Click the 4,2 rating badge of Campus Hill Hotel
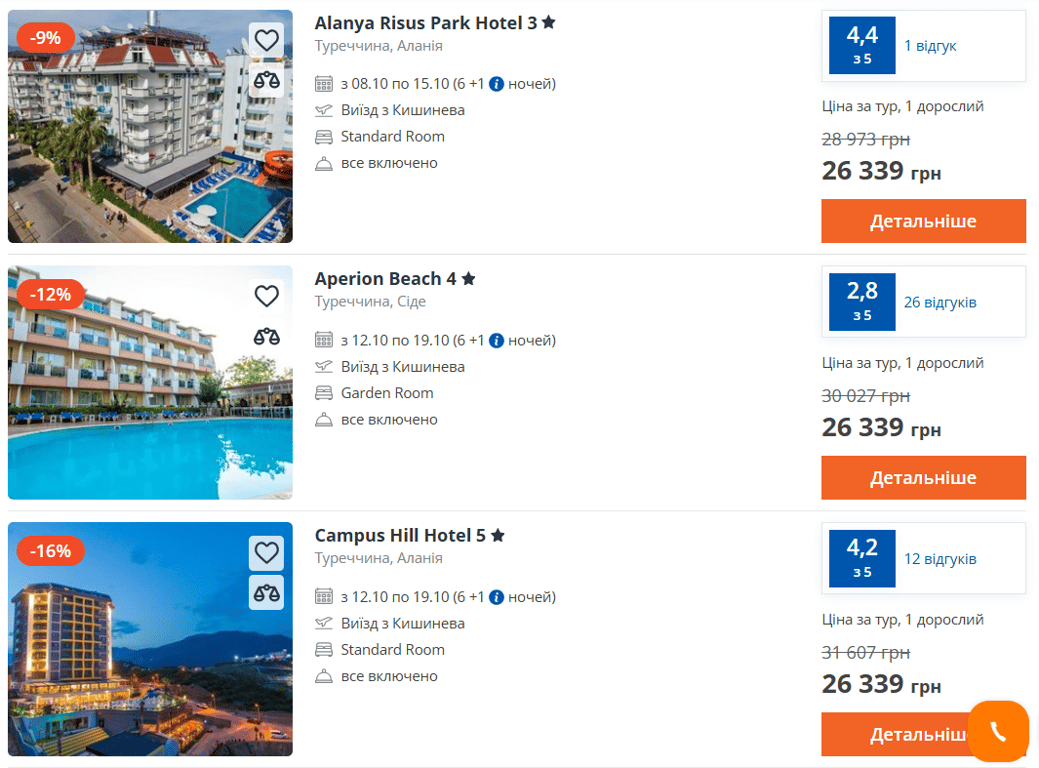 [861, 558]
